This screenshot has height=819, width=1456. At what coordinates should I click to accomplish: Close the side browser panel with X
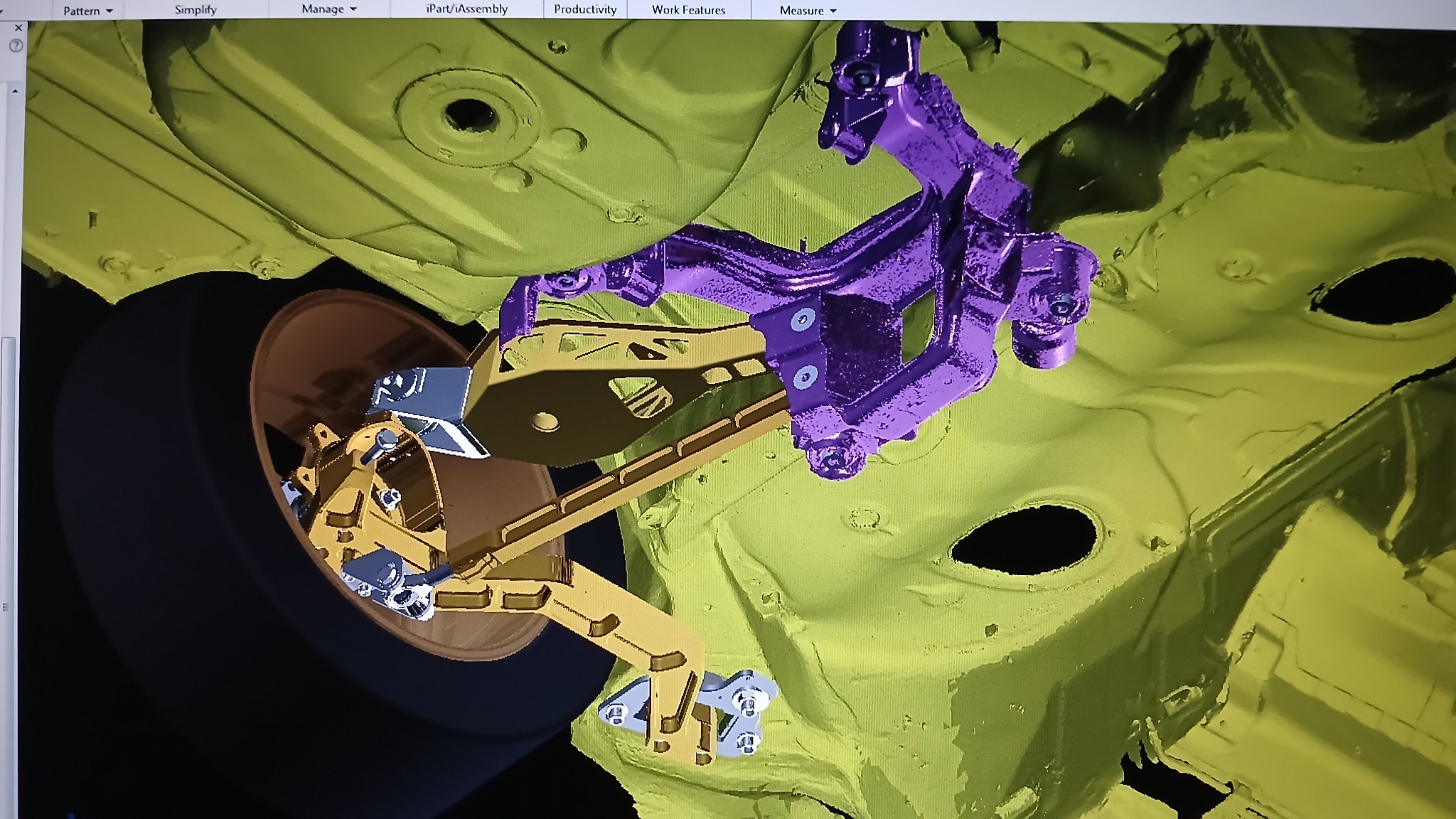click(18, 28)
